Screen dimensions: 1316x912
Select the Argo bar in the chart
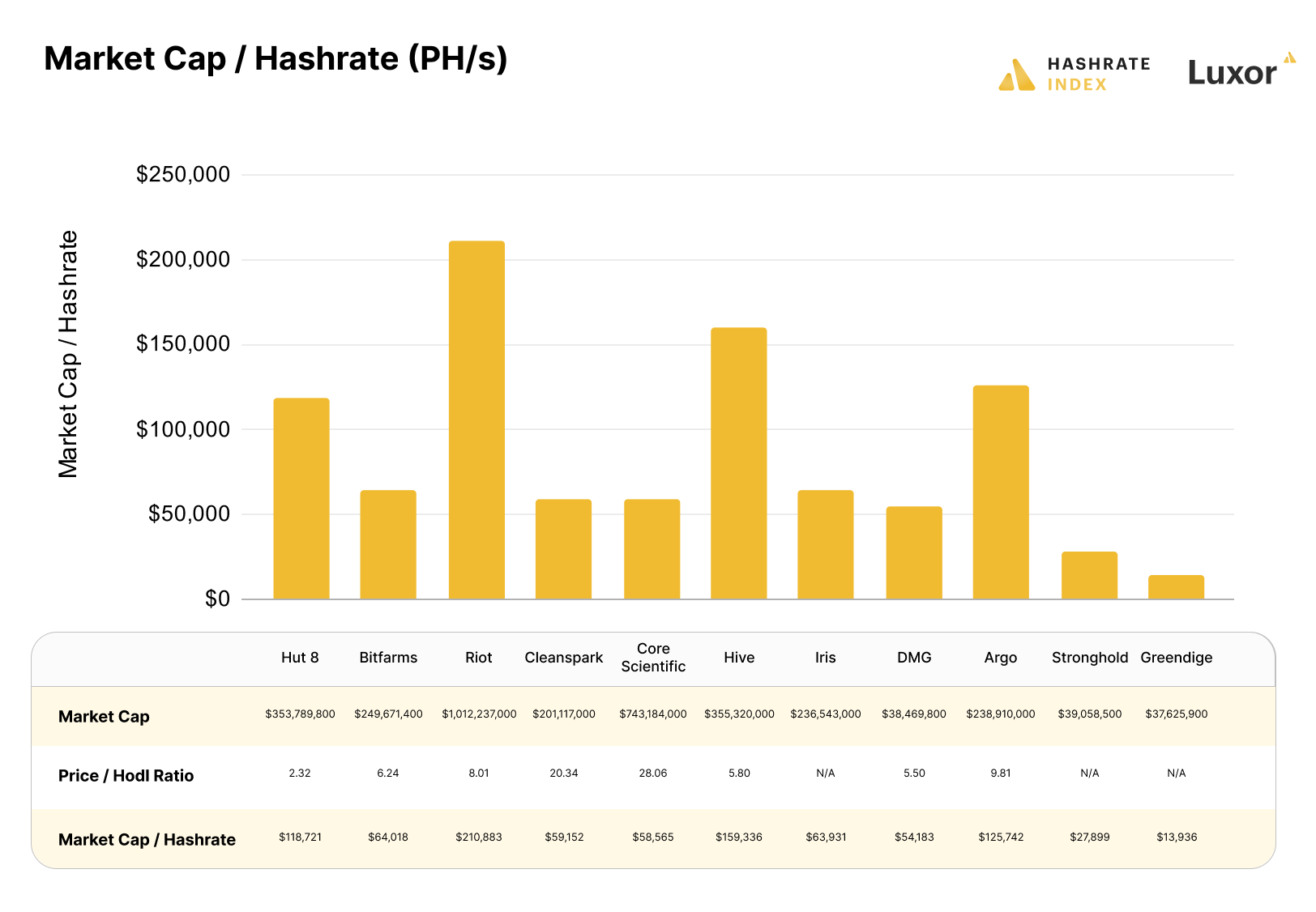[1001, 490]
